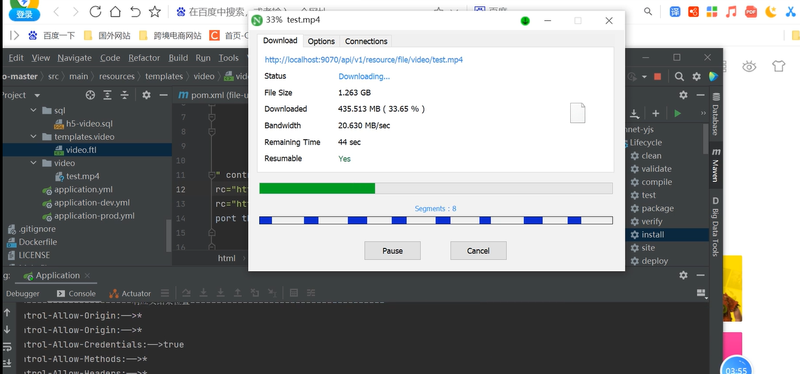The image size is (800, 374).
Task: Select test.mp4 in project tree
Action: [x=77, y=177]
